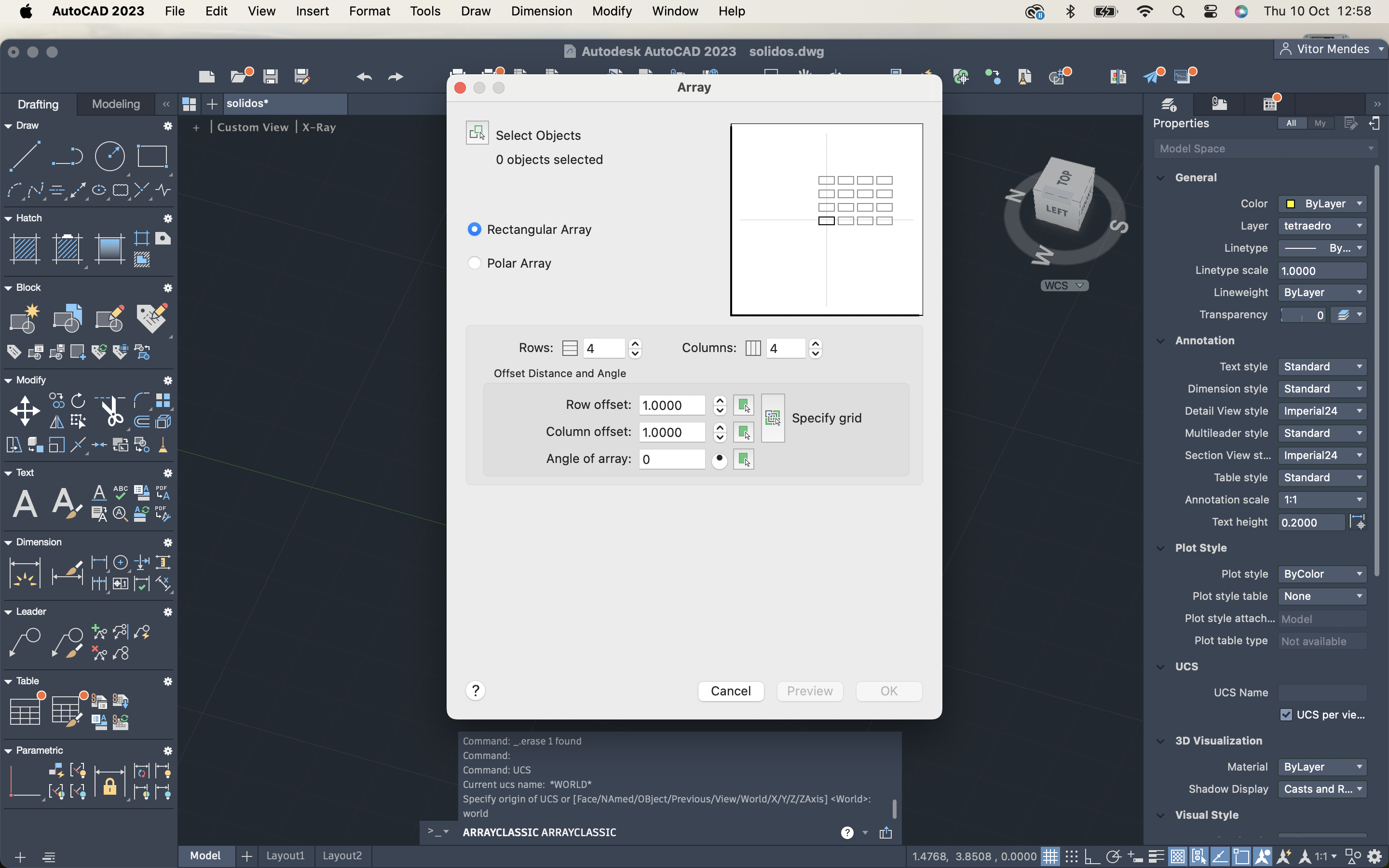Click the Specify grid pick button
This screenshot has width=1389, height=868.
point(773,418)
